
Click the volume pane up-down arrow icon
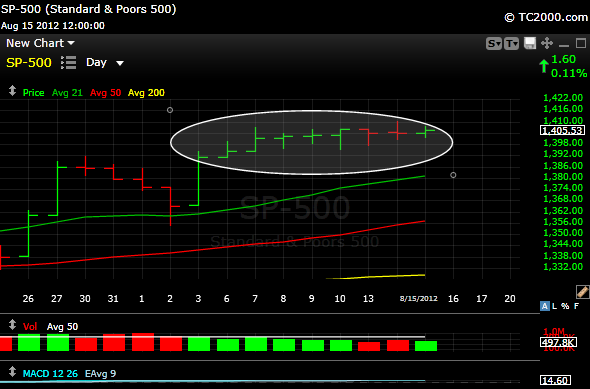pos(12,325)
